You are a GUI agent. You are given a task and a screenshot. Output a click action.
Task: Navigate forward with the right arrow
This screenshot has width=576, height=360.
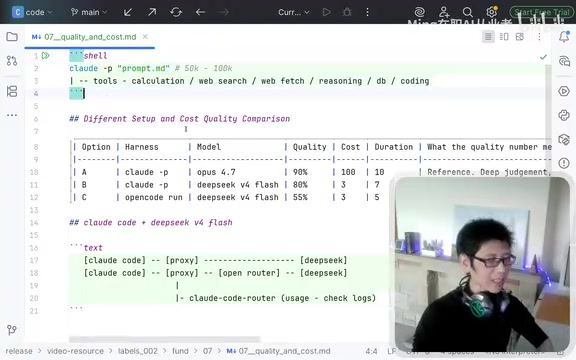[223, 12]
